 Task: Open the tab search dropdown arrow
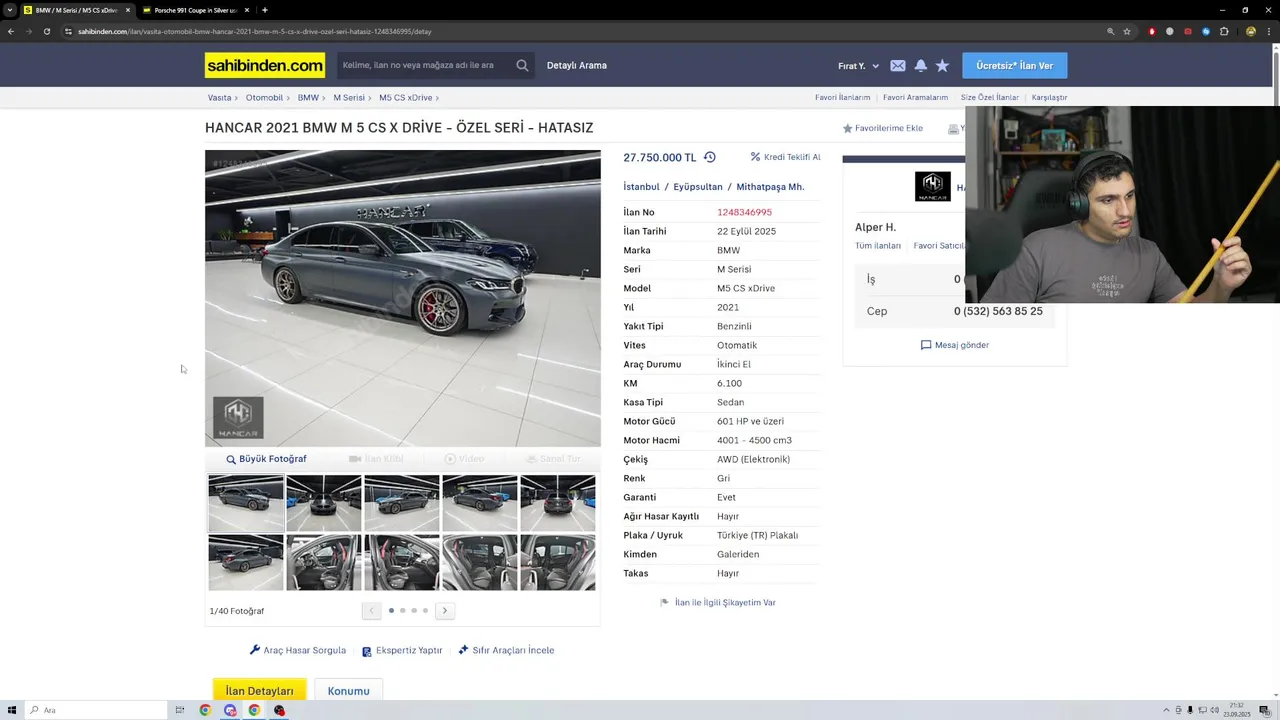10,10
